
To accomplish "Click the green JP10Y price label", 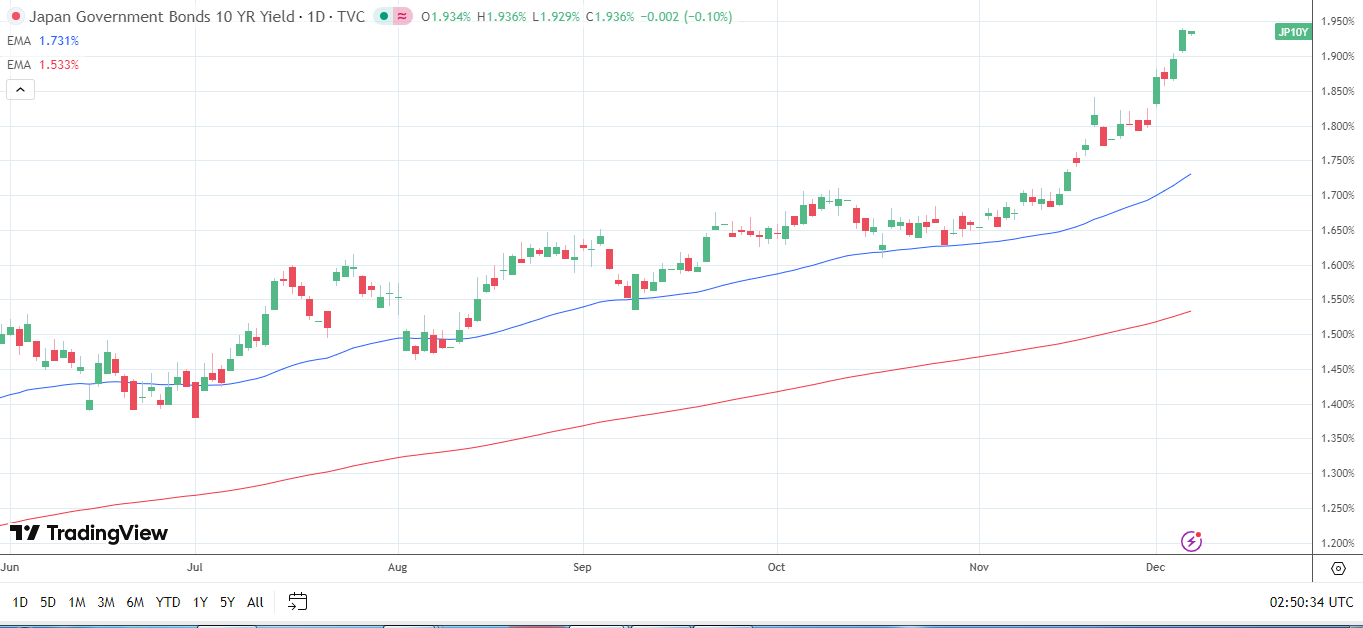I will [x=1291, y=32].
